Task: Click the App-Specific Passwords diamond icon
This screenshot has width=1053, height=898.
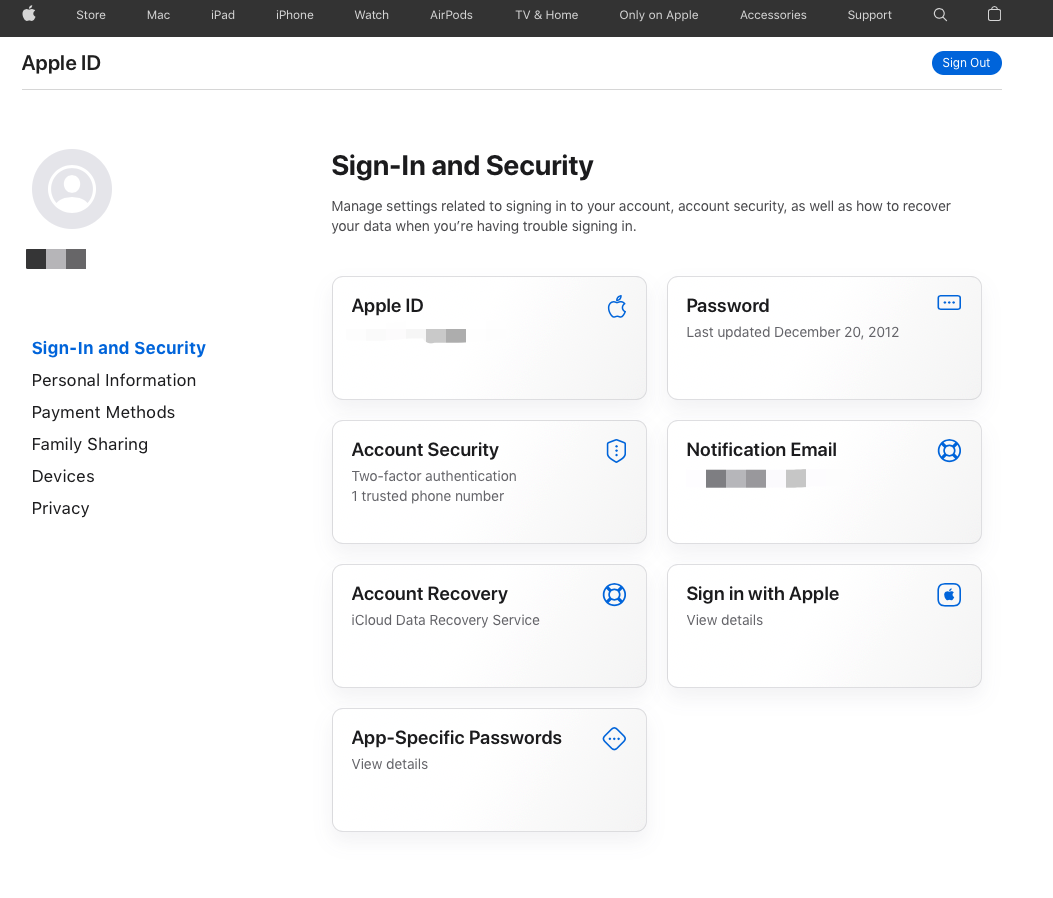Action: (614, 739)
